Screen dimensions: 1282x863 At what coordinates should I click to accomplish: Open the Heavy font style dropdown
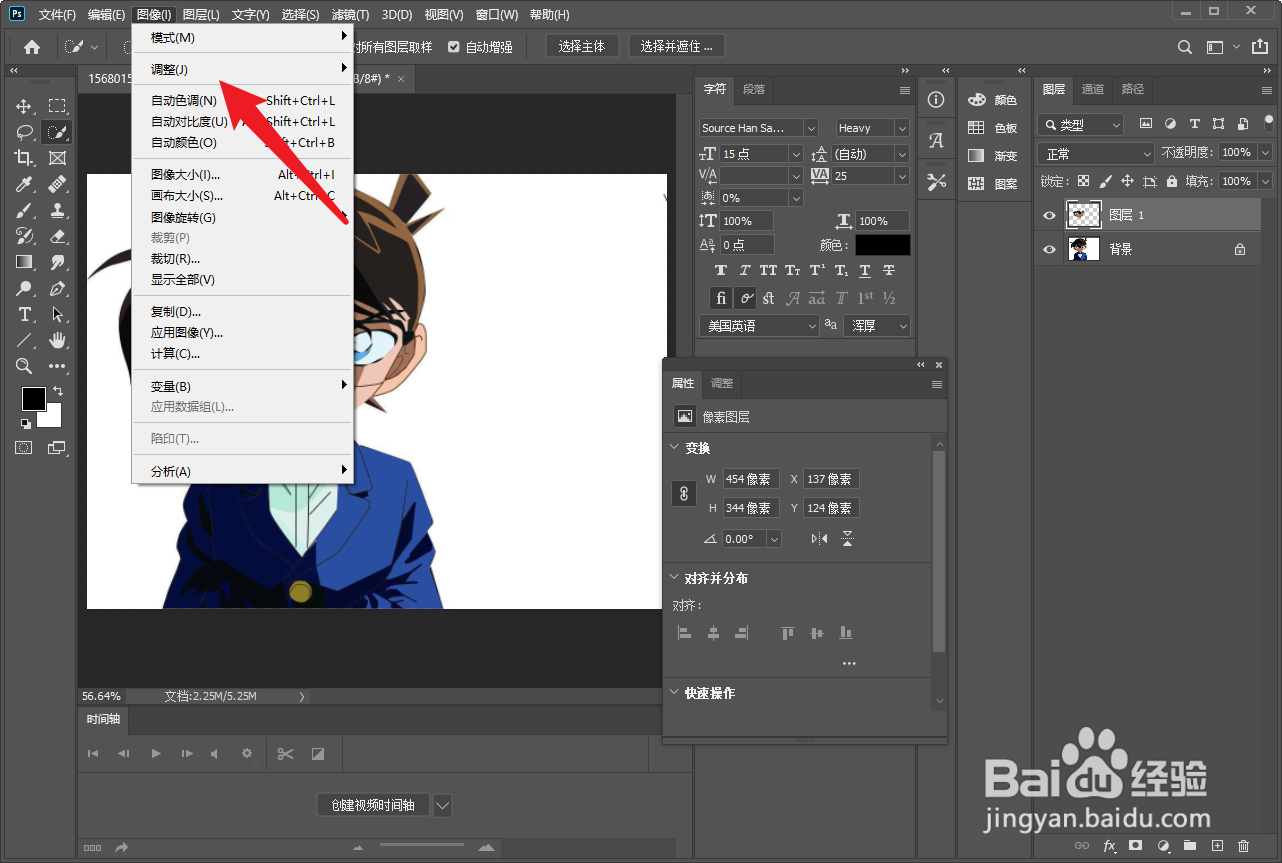click(902, 128)
